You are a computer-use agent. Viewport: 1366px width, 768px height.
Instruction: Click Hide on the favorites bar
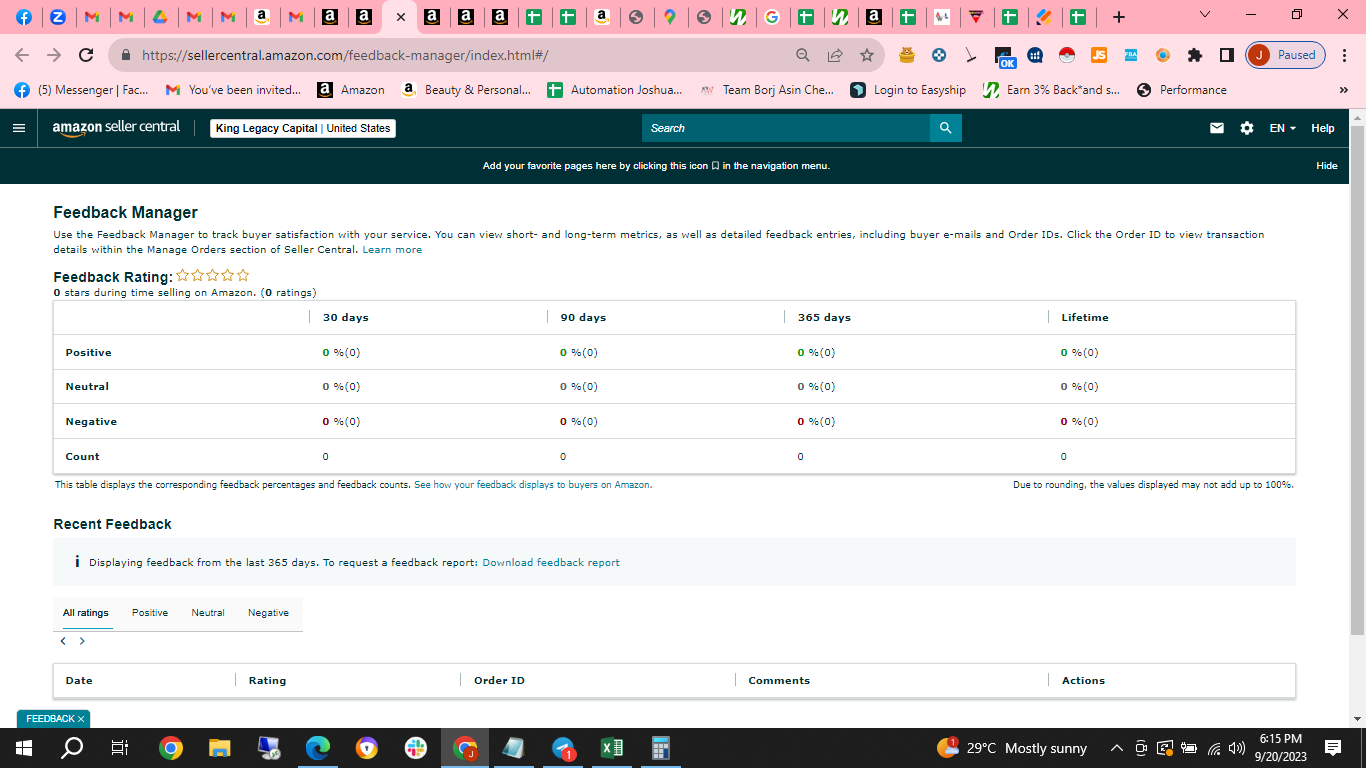tap(1327, 166)
